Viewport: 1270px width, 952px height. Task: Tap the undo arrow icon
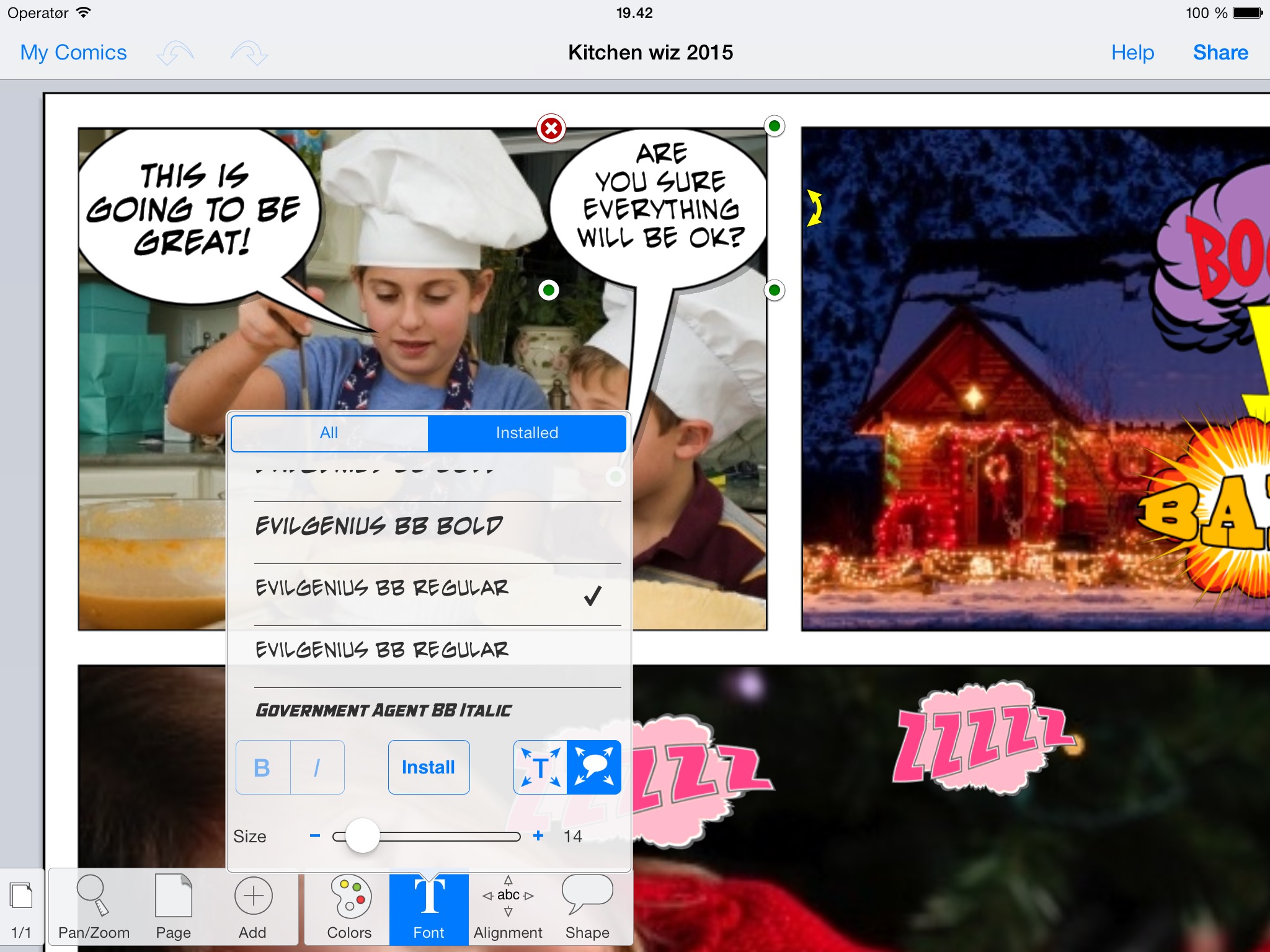[175, 53]
